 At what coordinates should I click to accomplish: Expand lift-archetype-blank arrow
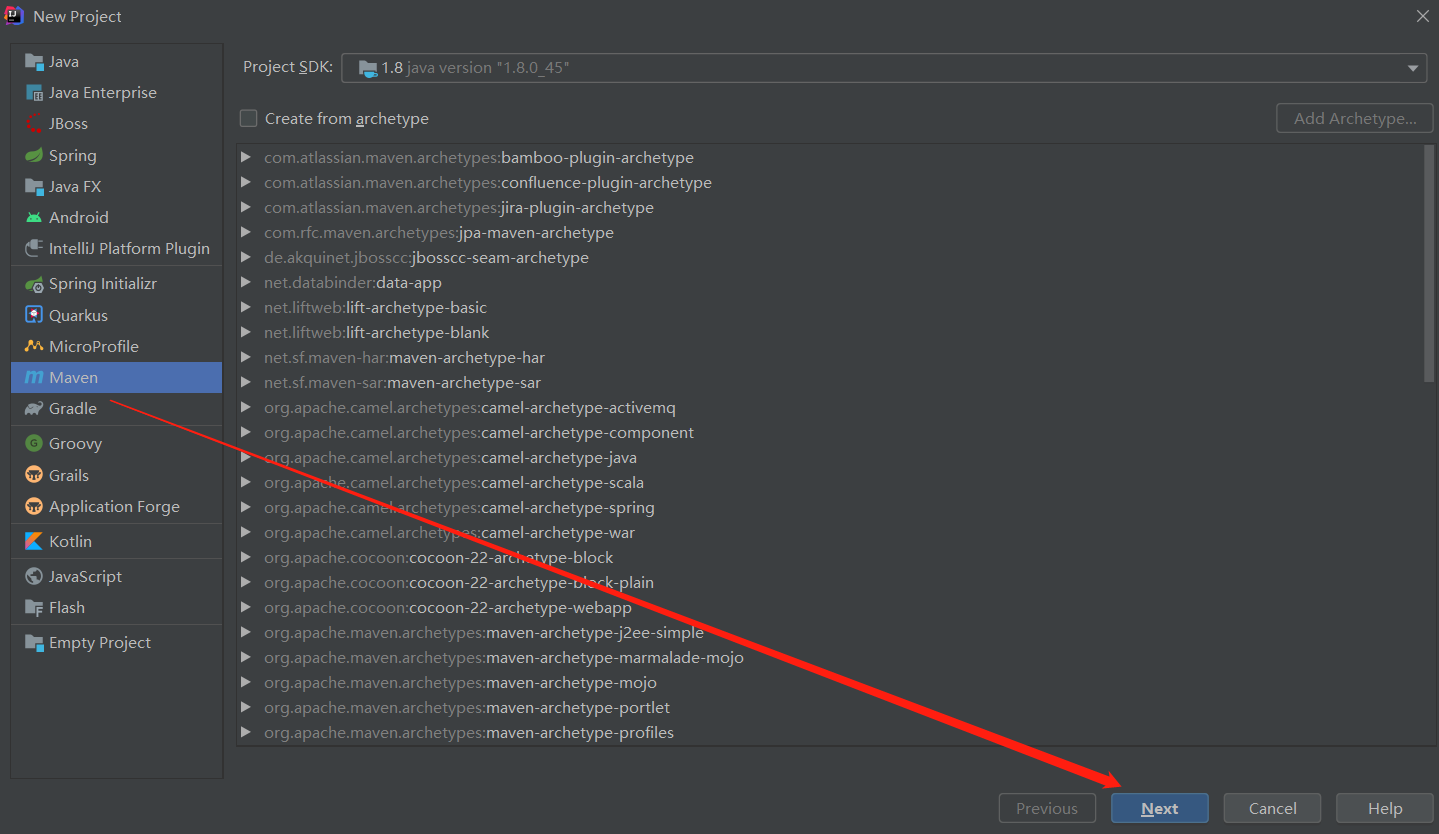pos(246,332)
